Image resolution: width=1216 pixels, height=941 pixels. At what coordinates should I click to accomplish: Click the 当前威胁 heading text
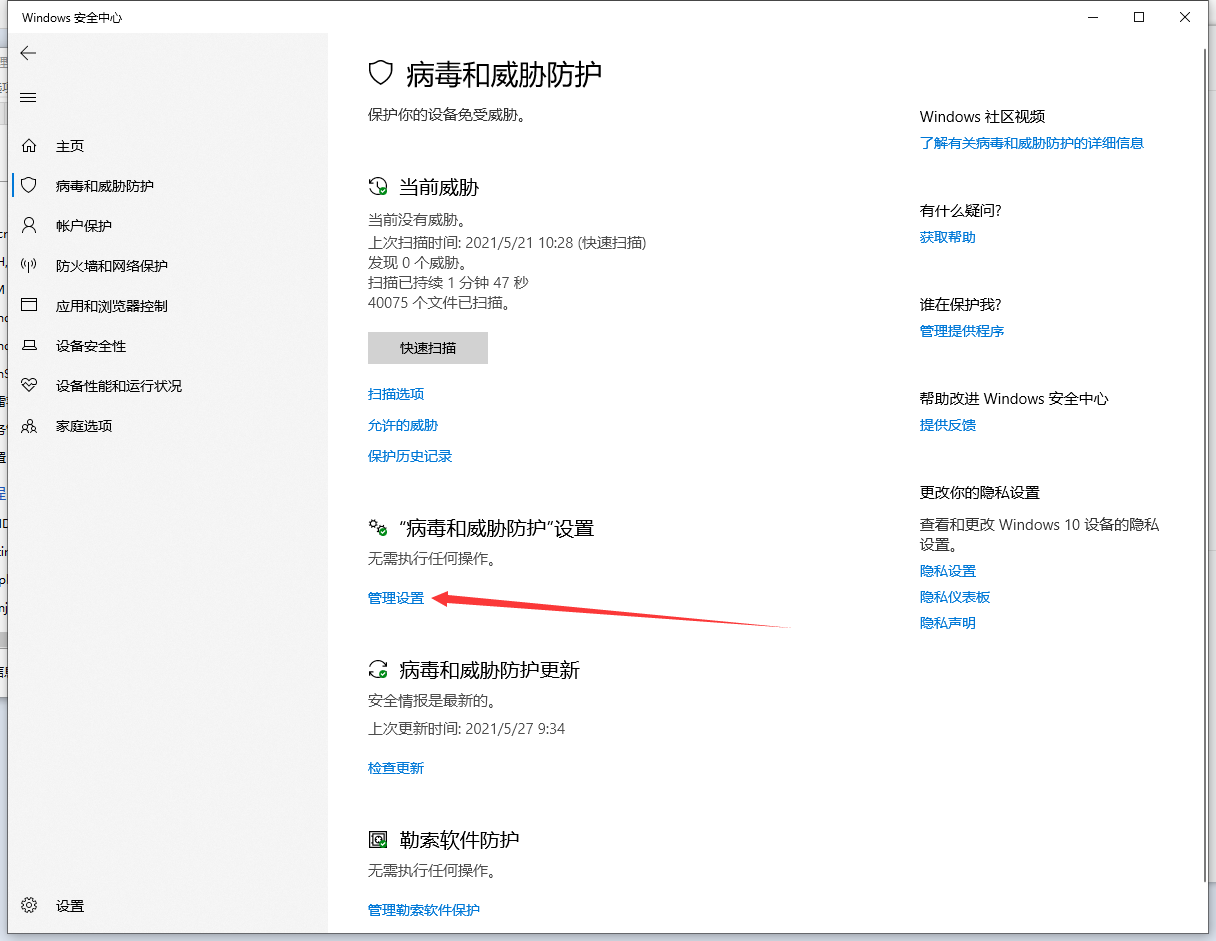click(x=439, y=187)
